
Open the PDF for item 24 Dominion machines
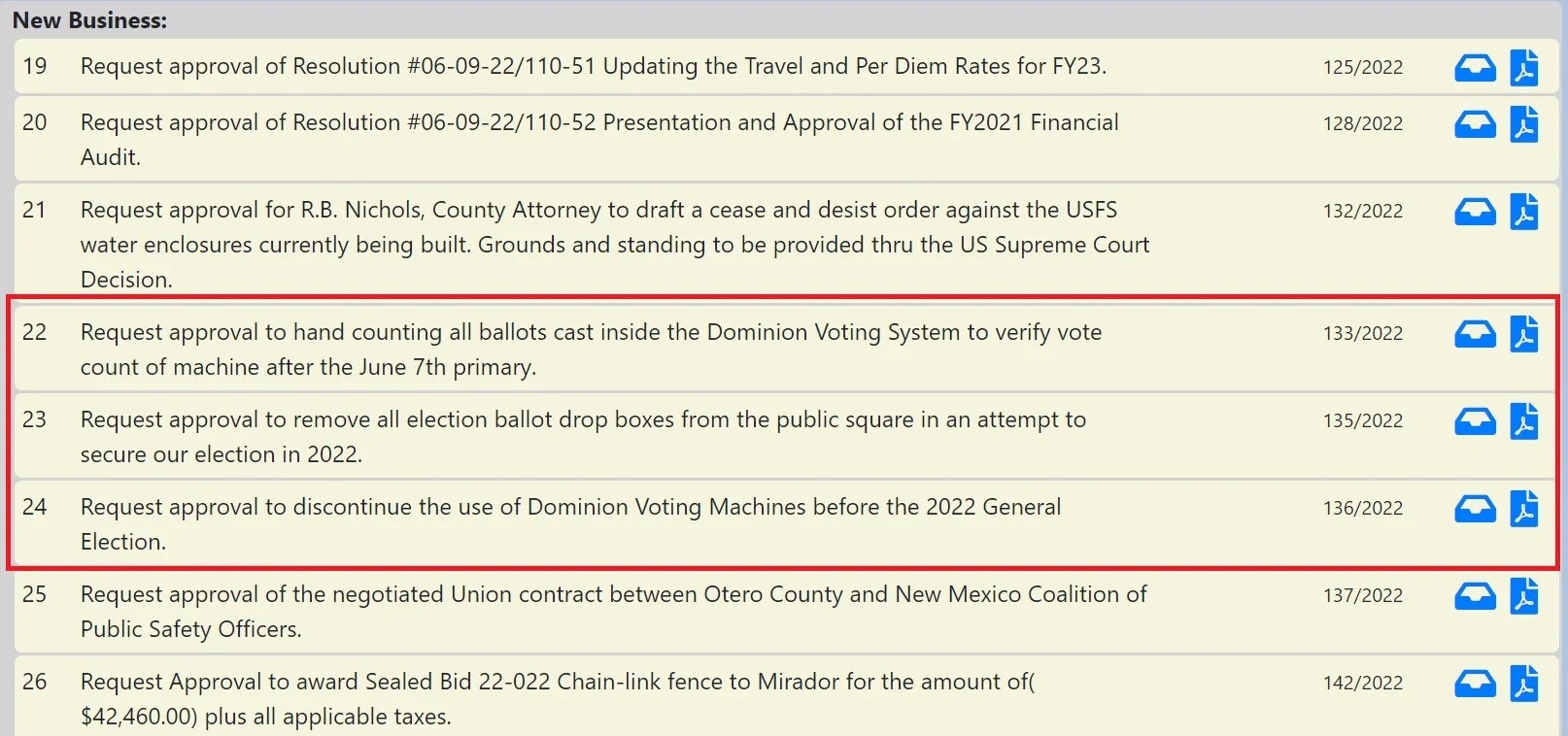point(1523,509)
